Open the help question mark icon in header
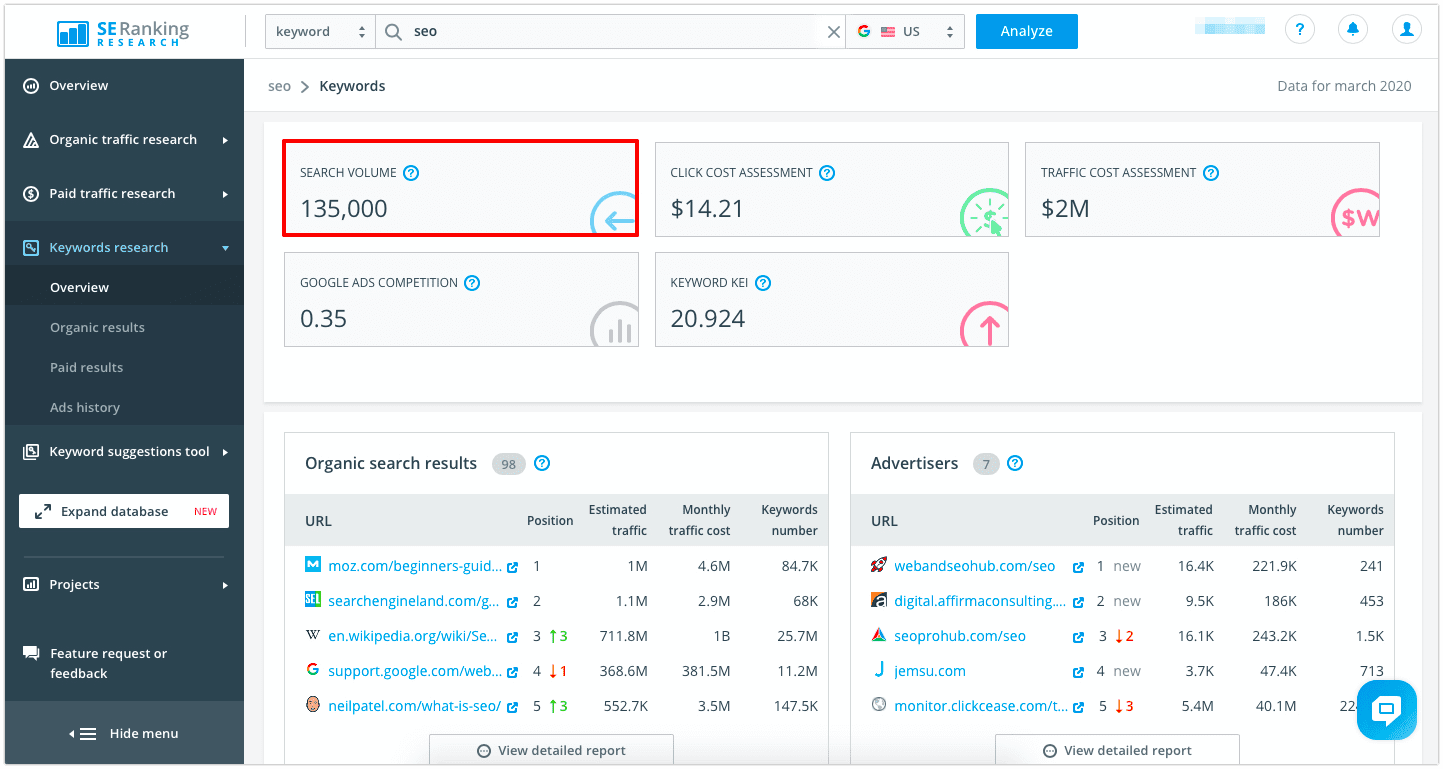Viewport: 1443px width, 769px height. tap(1299, 30)
